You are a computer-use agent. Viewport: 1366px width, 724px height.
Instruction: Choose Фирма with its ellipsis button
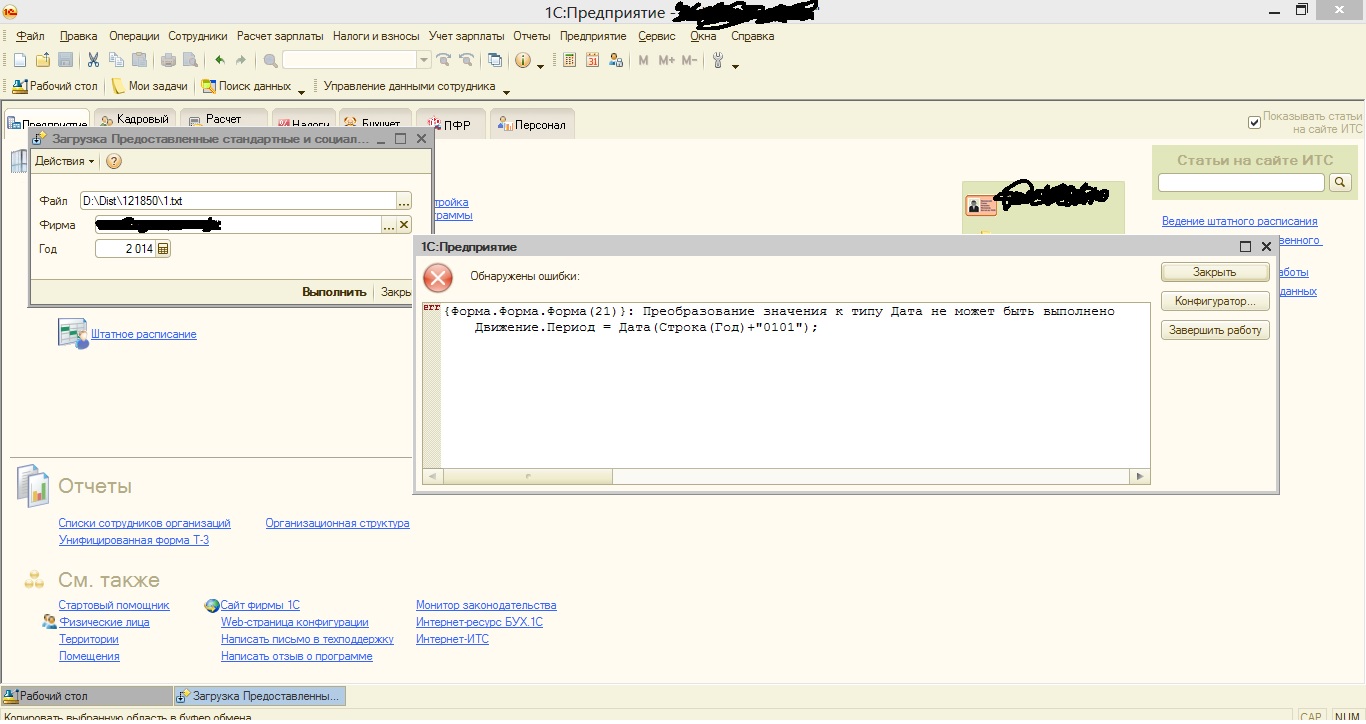(x=389, y=225)
